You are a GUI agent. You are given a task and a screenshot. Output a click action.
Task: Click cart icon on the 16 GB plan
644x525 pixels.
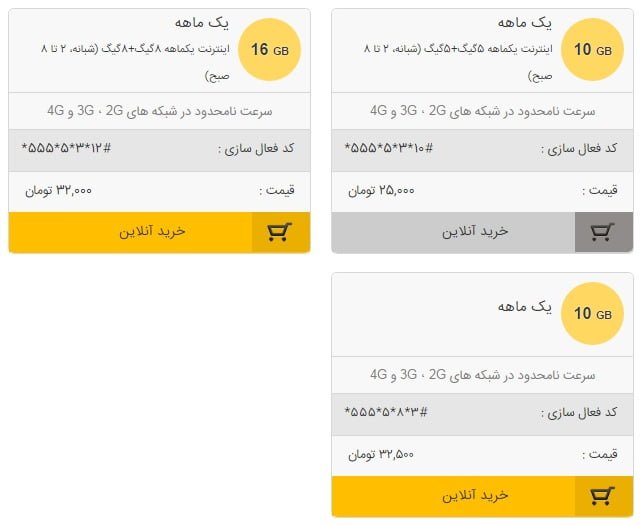pyautogui.click(x=281, y=232)
